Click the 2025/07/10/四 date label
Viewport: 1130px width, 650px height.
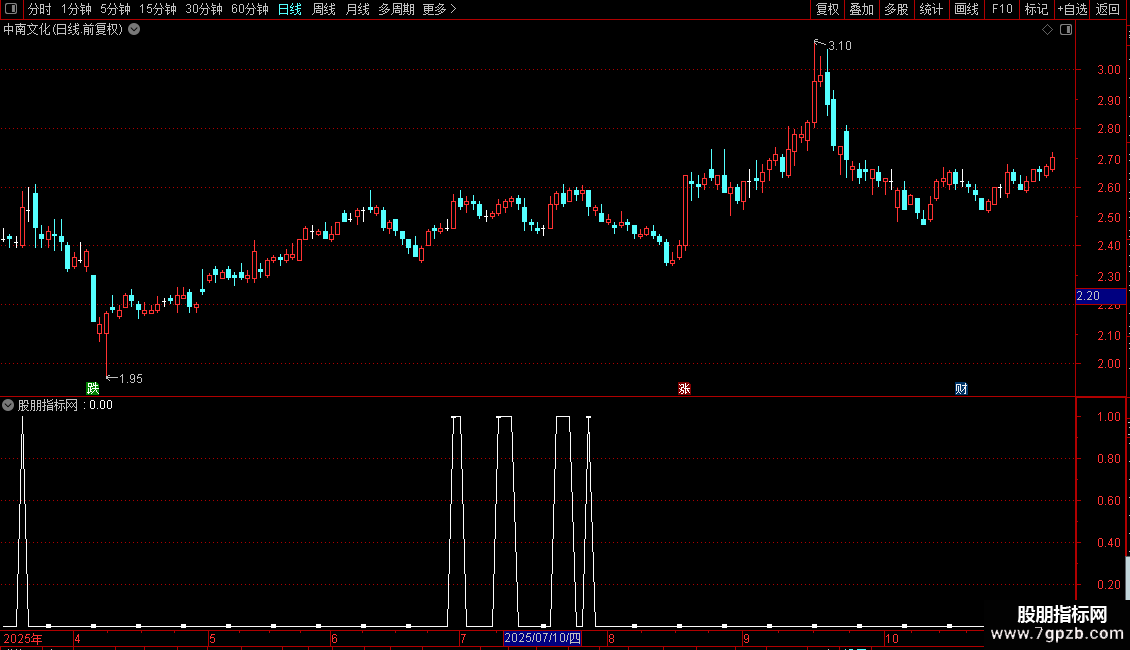[542, 638]
